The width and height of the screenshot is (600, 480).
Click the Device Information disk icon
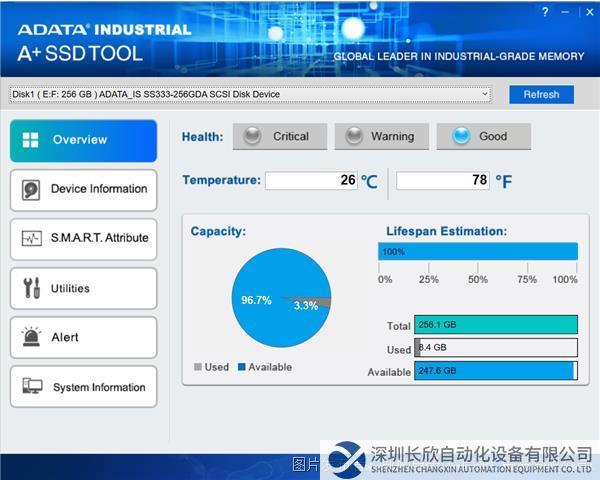coord(32,189)
